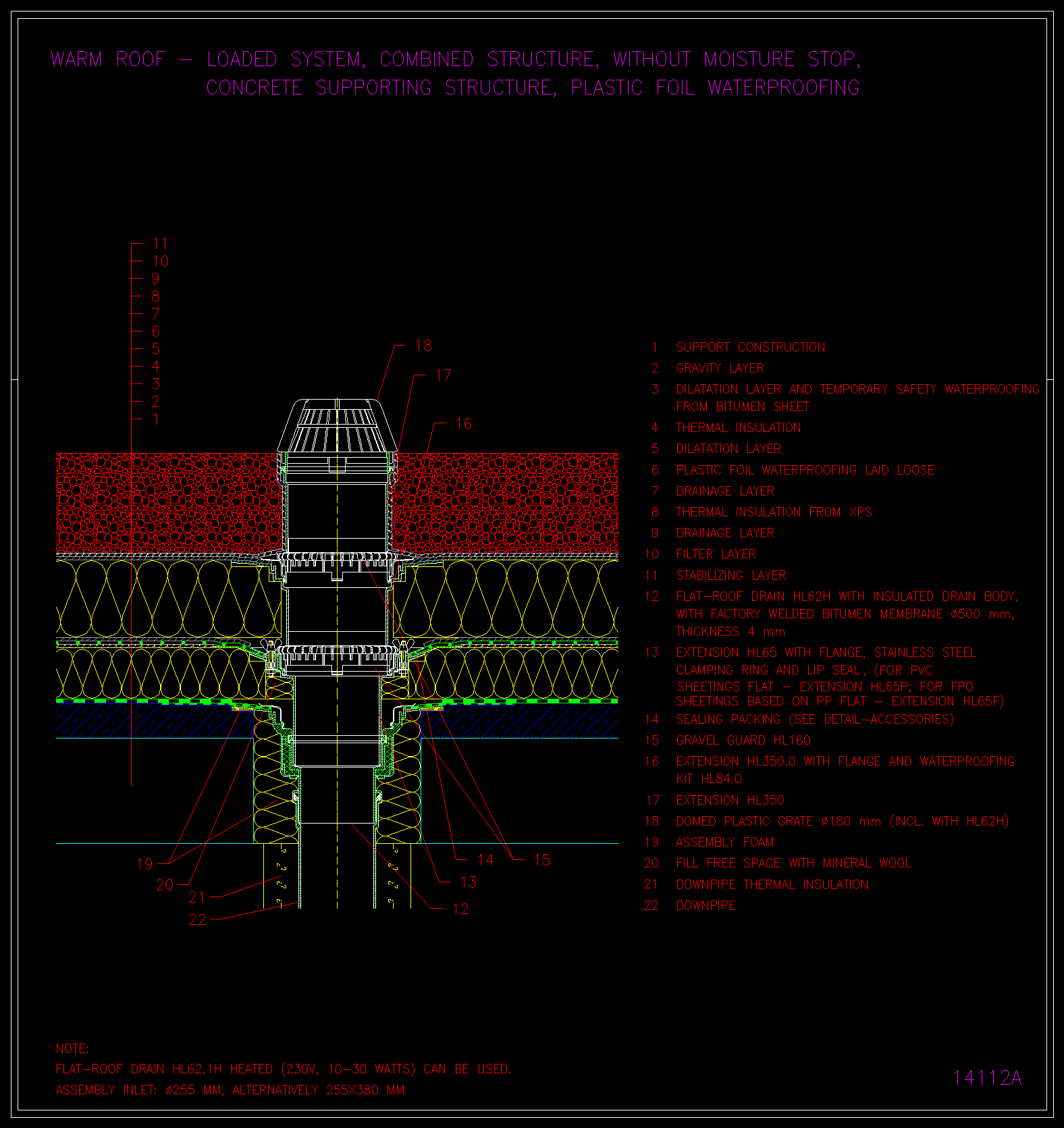1064x1128 pixels.
Task: Click legend entry 'PLASTIC FOIL WATERPROOFING LAID LOOSE'
Action: click(805, 471)
